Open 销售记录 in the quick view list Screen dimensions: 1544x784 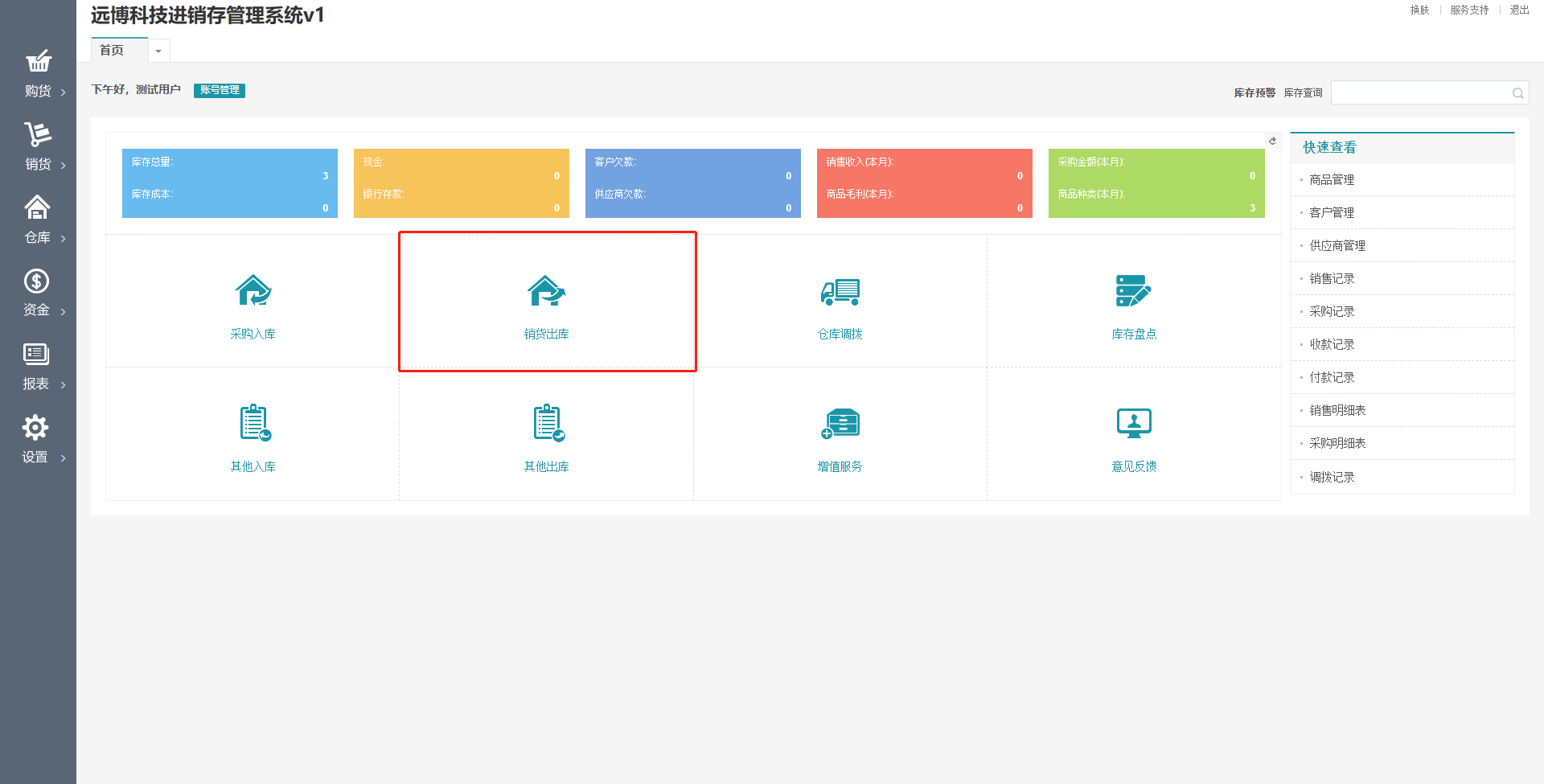(x=1332, y=278)
